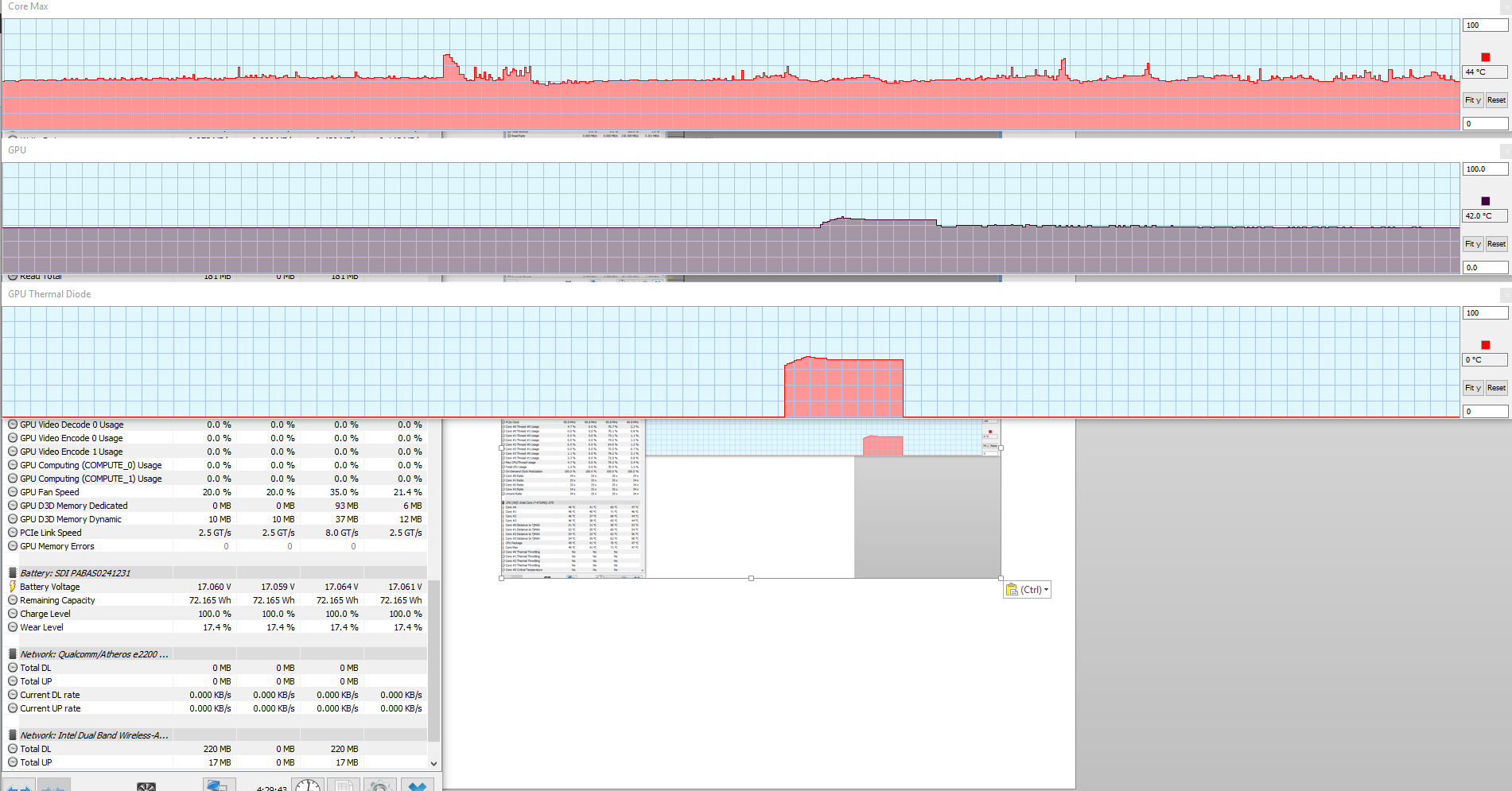The height and width of the screenshot is (791, 1512).
Task: Click GPU Thermal Diode minimum value field
Action: click(1485, 412)
